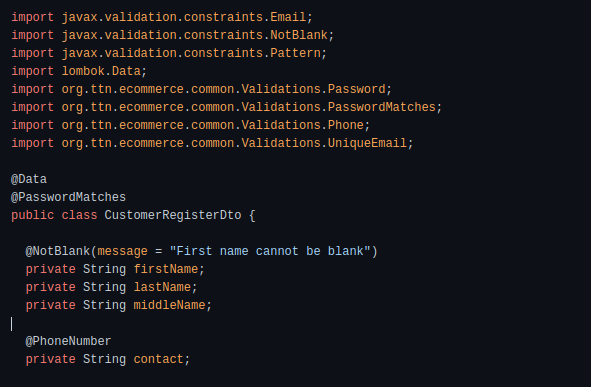Viewport: 591px width, 387px height.
Task: Click the message parameter inside @NotBlank
Action: click(122, 251)
